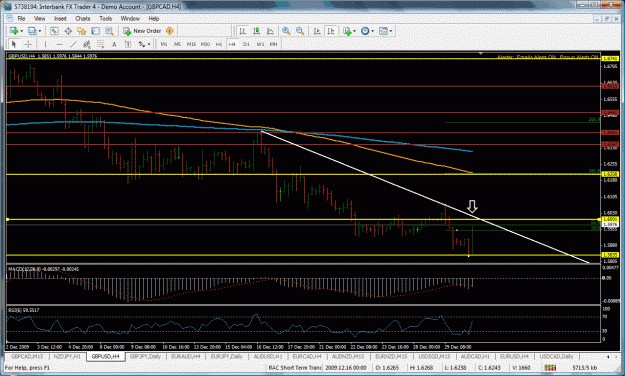Switch to the USDSGD,M15 chart tab
Viewport: 625px width, 376px height.
434,356
